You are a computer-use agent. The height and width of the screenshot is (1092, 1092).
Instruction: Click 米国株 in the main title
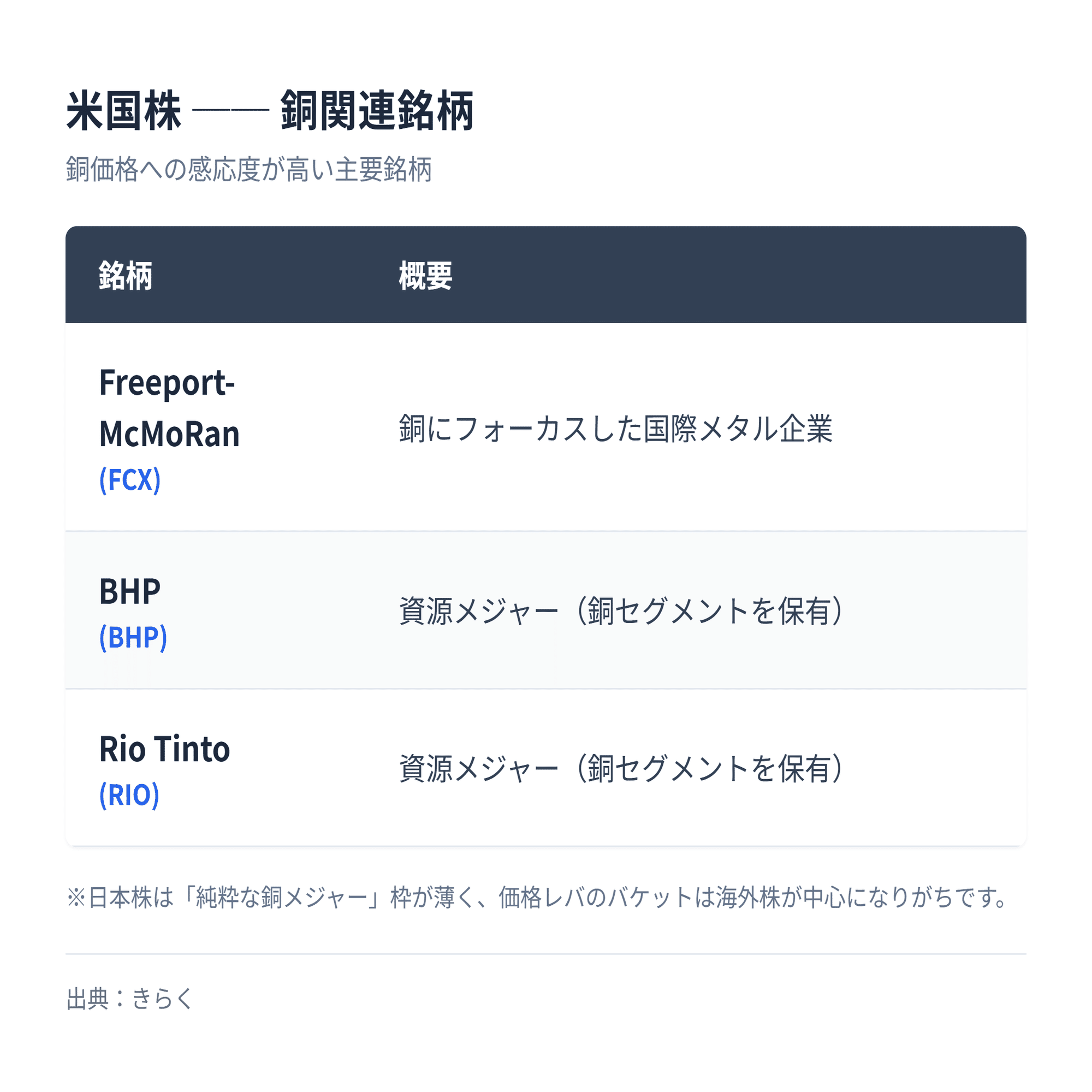click(x=124, y=111)
